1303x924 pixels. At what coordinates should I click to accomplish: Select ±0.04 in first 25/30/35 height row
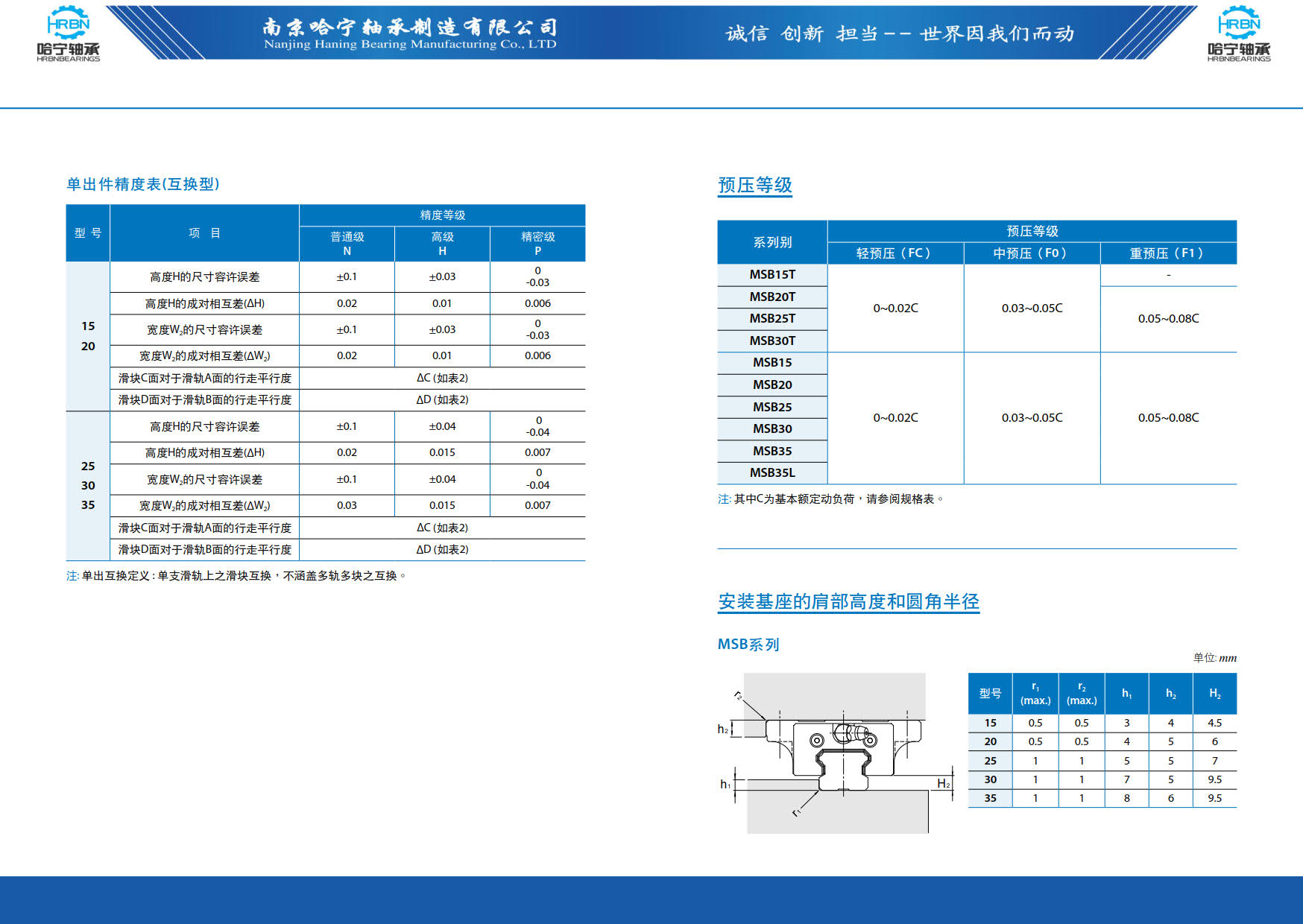[442, 426]
